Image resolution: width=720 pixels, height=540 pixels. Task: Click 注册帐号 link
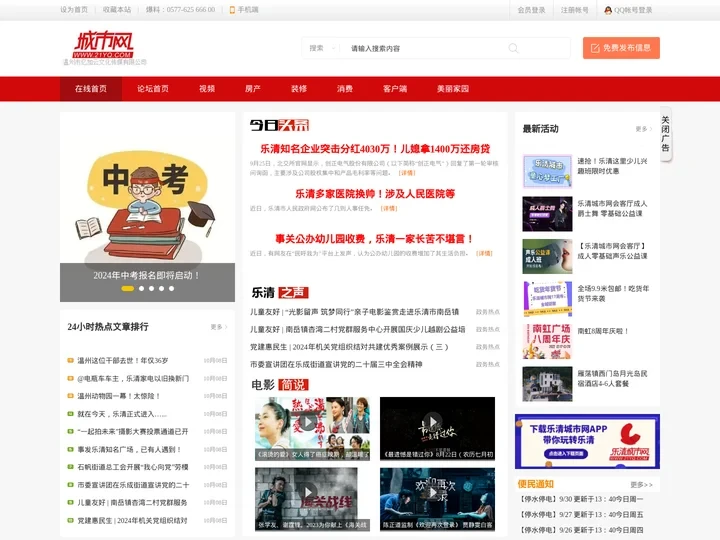pos(574,10)
